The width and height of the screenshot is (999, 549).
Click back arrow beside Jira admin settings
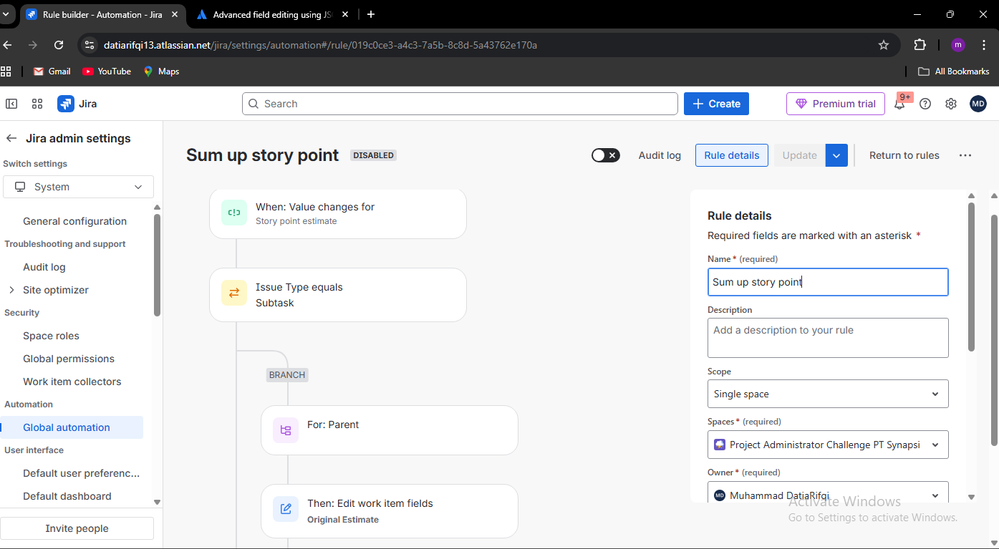12,139
